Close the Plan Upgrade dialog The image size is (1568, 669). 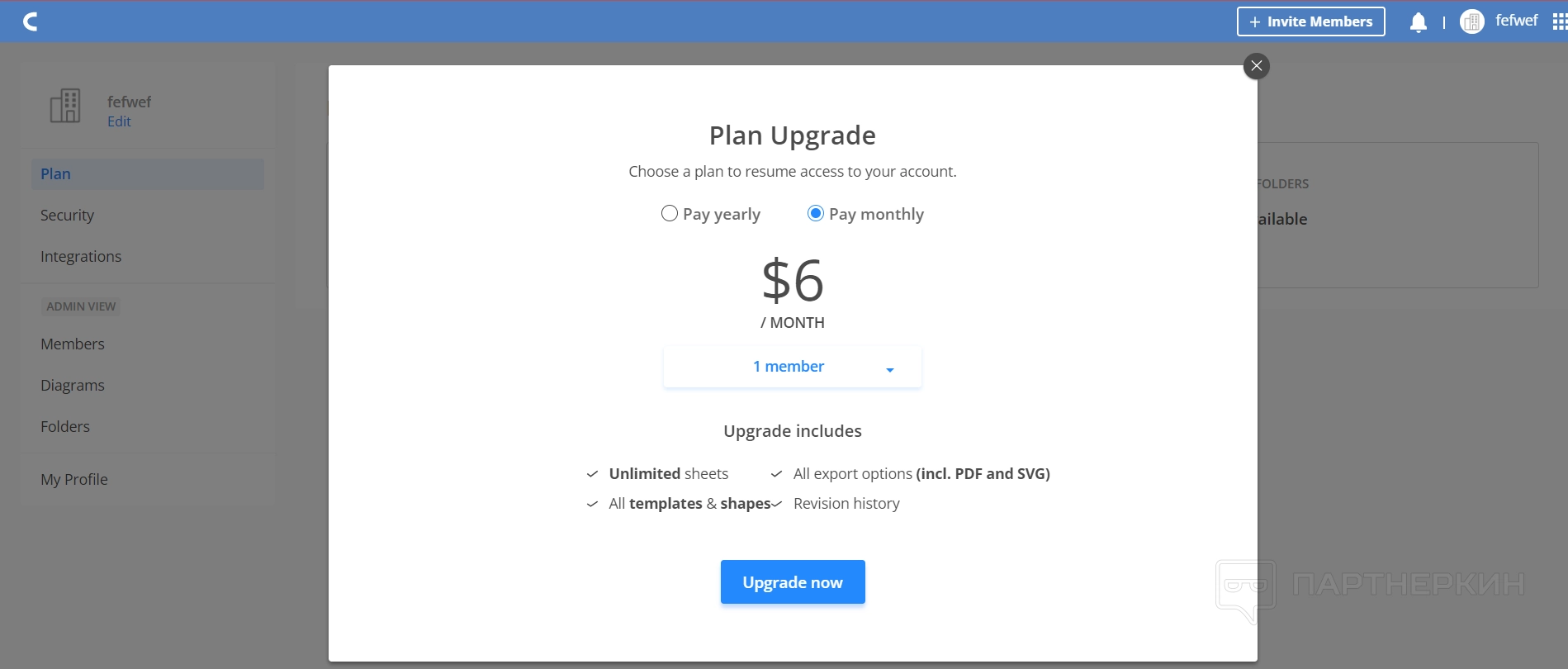click(1256, 66)
